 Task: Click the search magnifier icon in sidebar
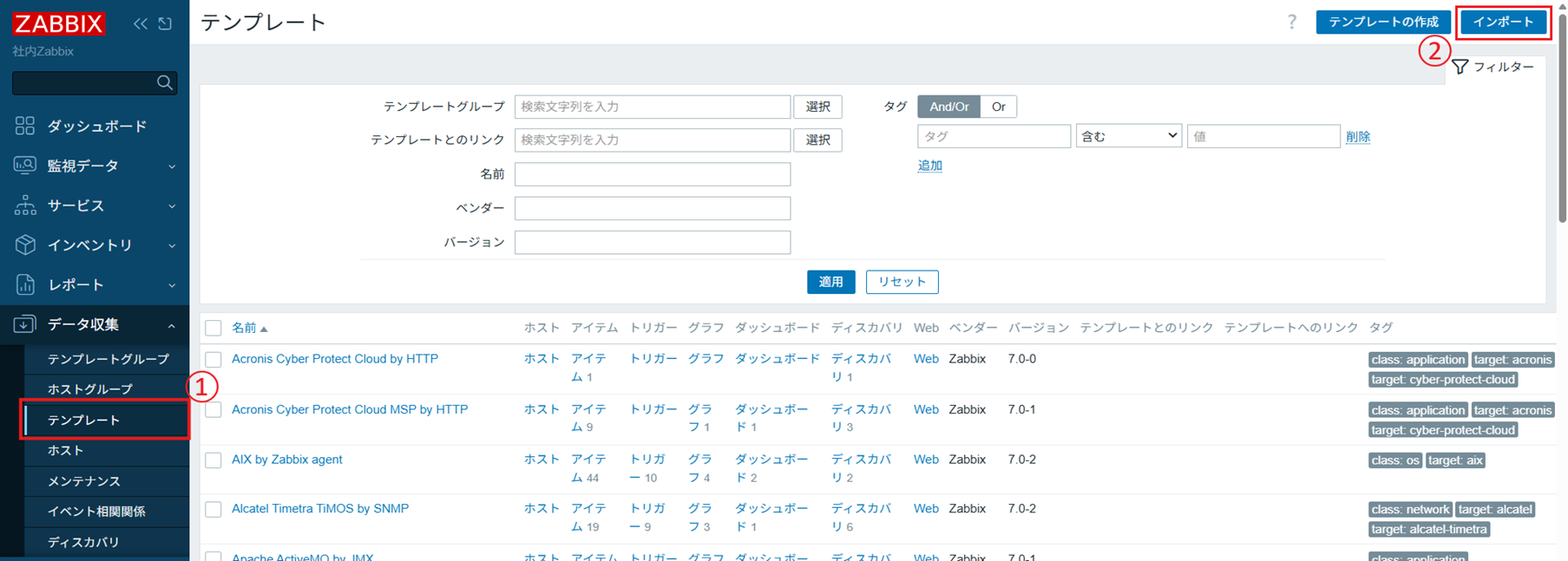click(164, 82)
